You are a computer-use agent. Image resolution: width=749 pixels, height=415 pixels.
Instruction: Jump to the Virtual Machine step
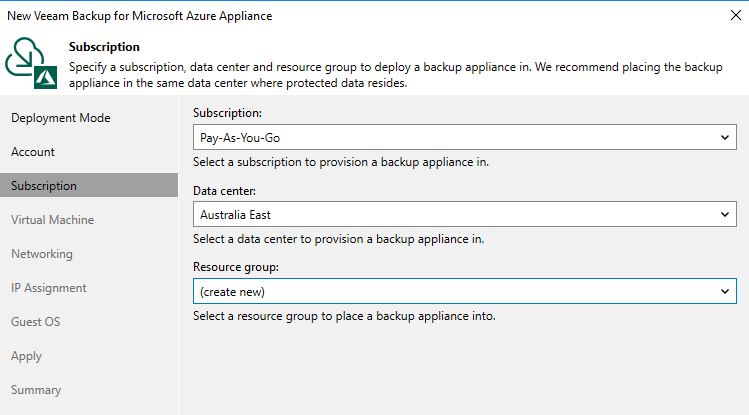(x=53, y=220)
